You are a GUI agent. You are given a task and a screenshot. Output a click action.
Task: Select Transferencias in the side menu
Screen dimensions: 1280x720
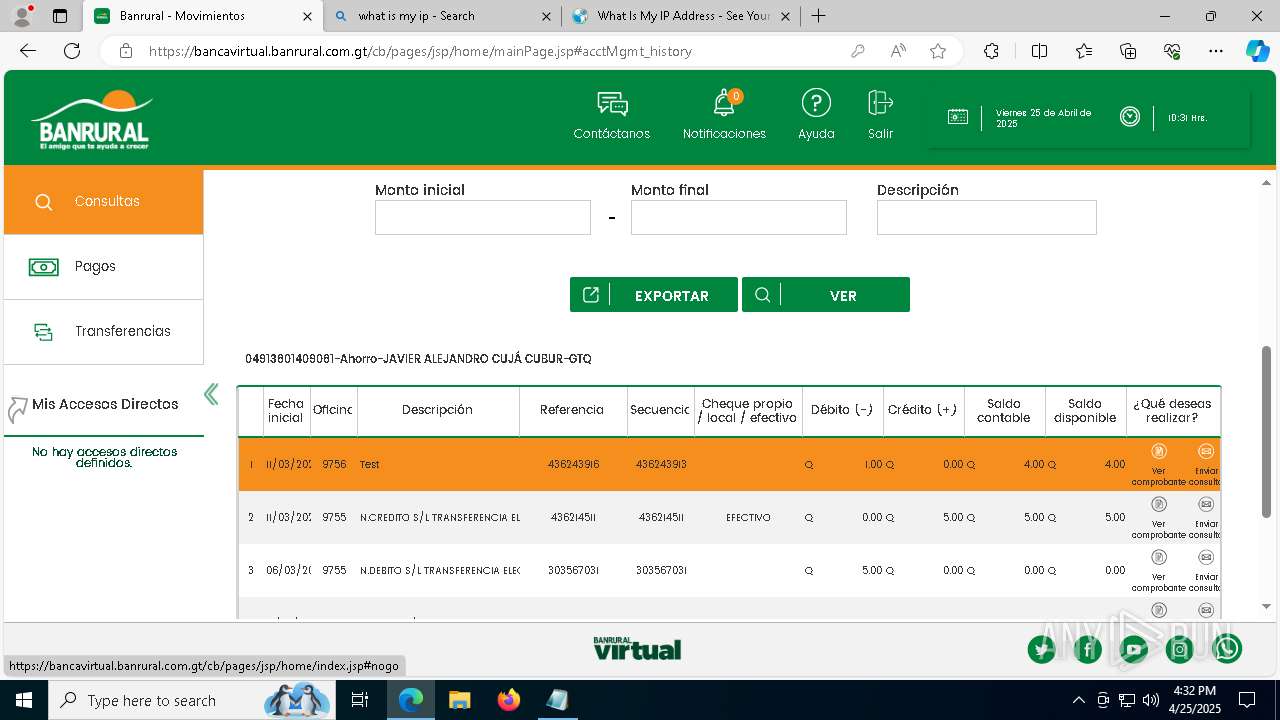click(x=104, y=332)
